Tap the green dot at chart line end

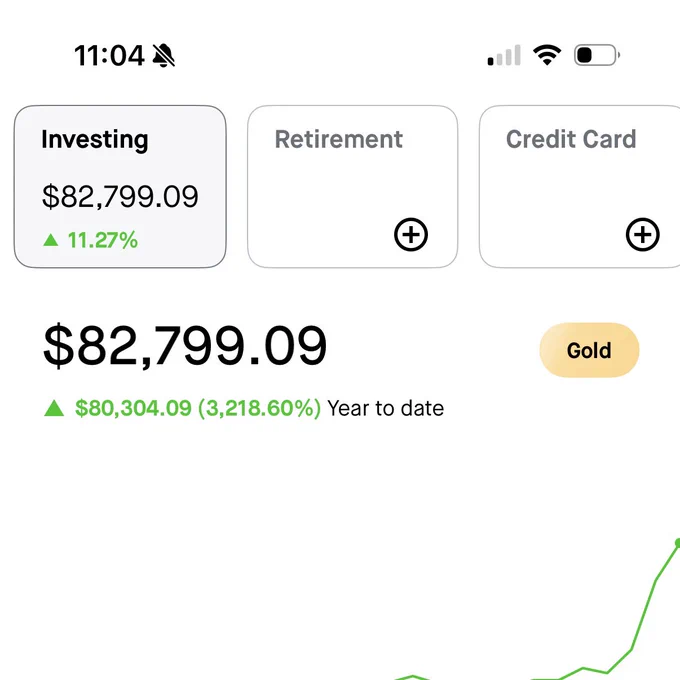pyautogui.click(x=677, y=543)
